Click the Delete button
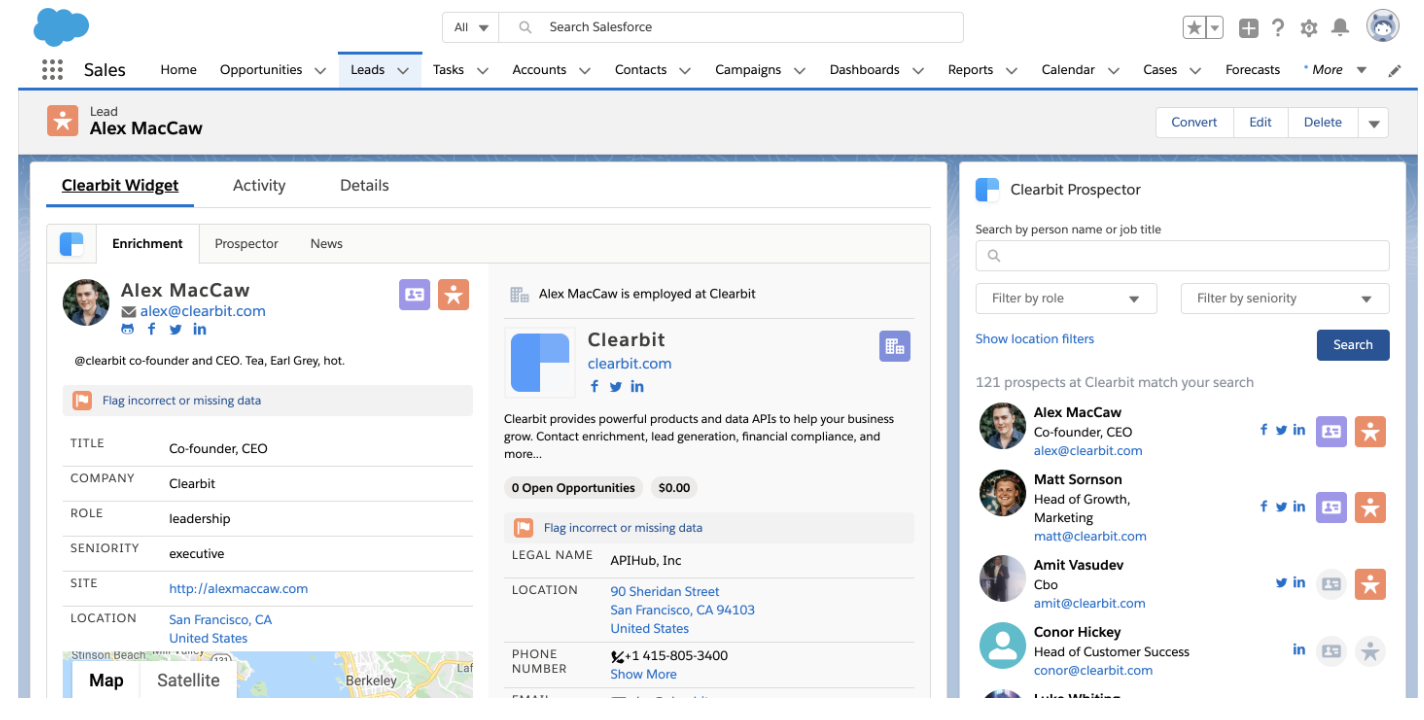The width and height of the screenshot is (1424, 720). (x=1322, y=122)
